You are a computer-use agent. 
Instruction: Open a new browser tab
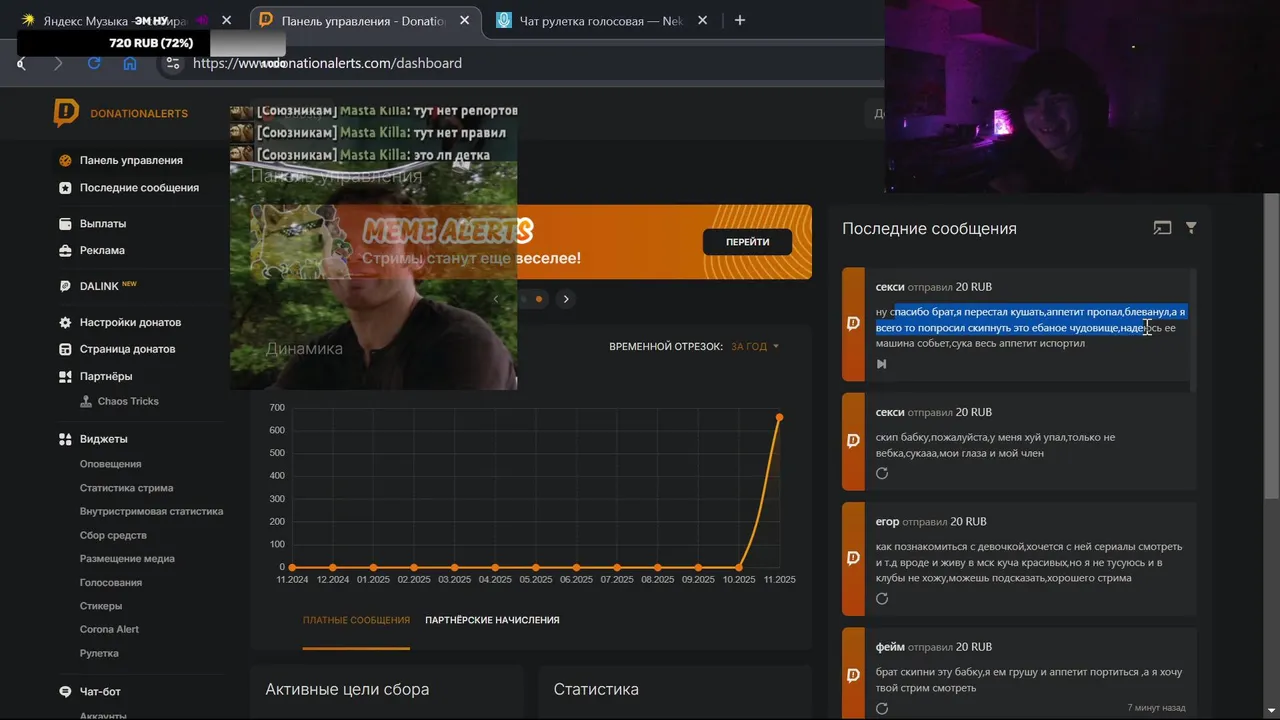(x=740, y=20)
